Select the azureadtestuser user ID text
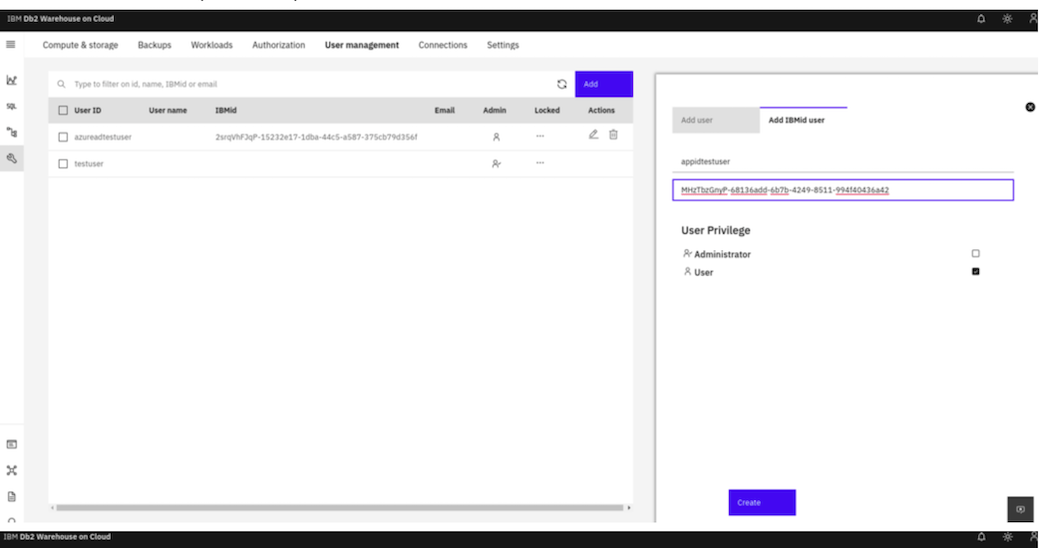The image size is (1050, 548). click(x=102, y=137)
